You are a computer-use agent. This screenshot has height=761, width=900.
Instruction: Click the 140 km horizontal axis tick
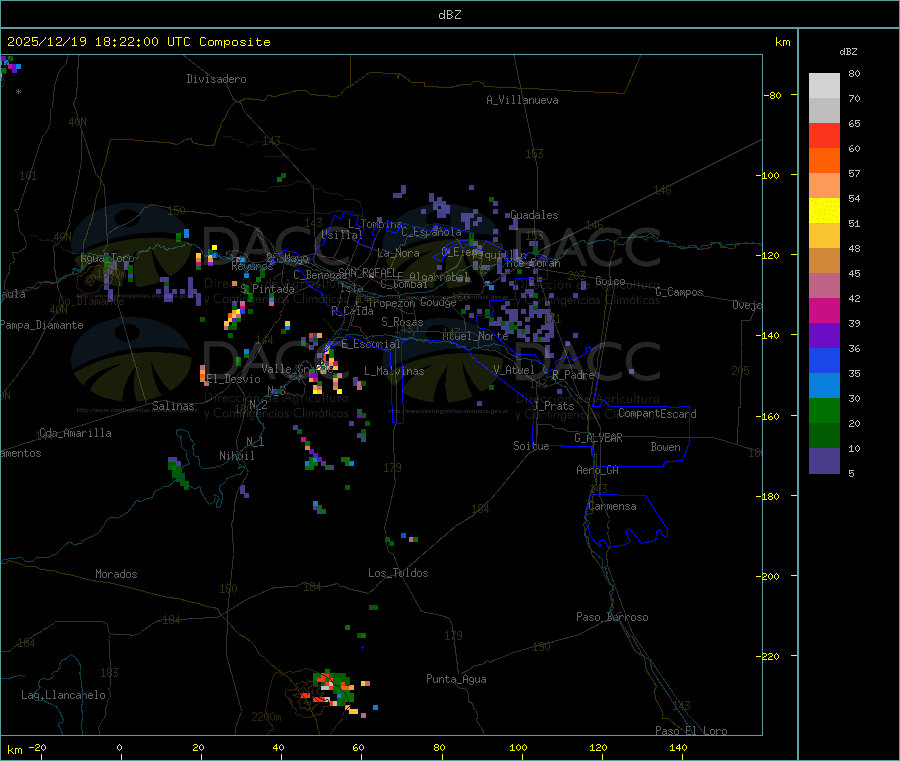pyautogui.click(x=678, y=747)
